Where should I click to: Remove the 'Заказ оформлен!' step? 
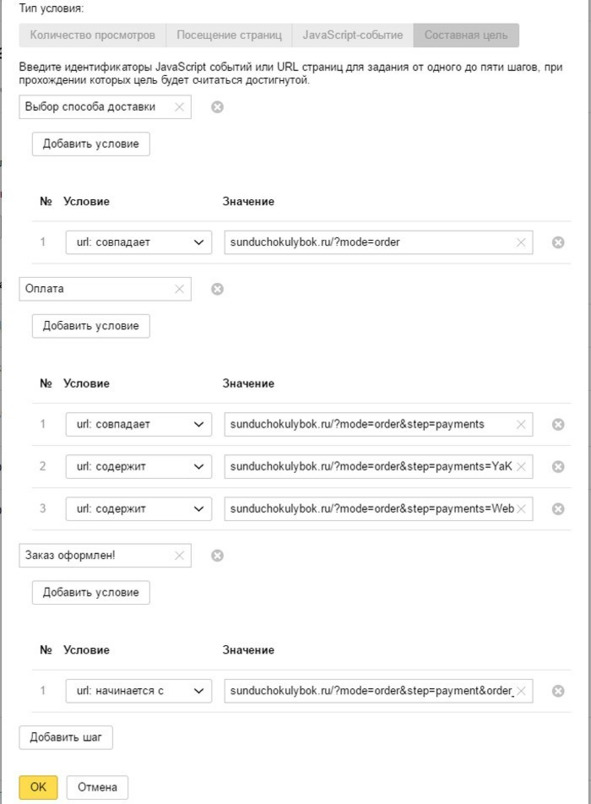[217, 556]
